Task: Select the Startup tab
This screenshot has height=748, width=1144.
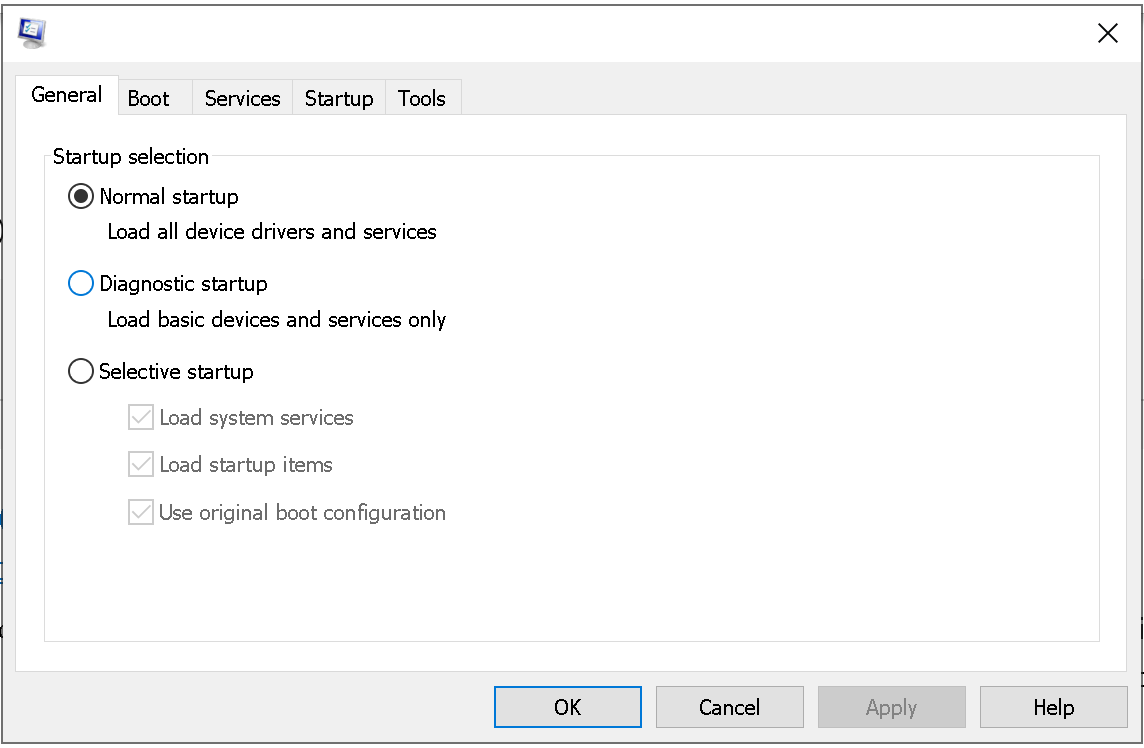Action: coord(339,98)
